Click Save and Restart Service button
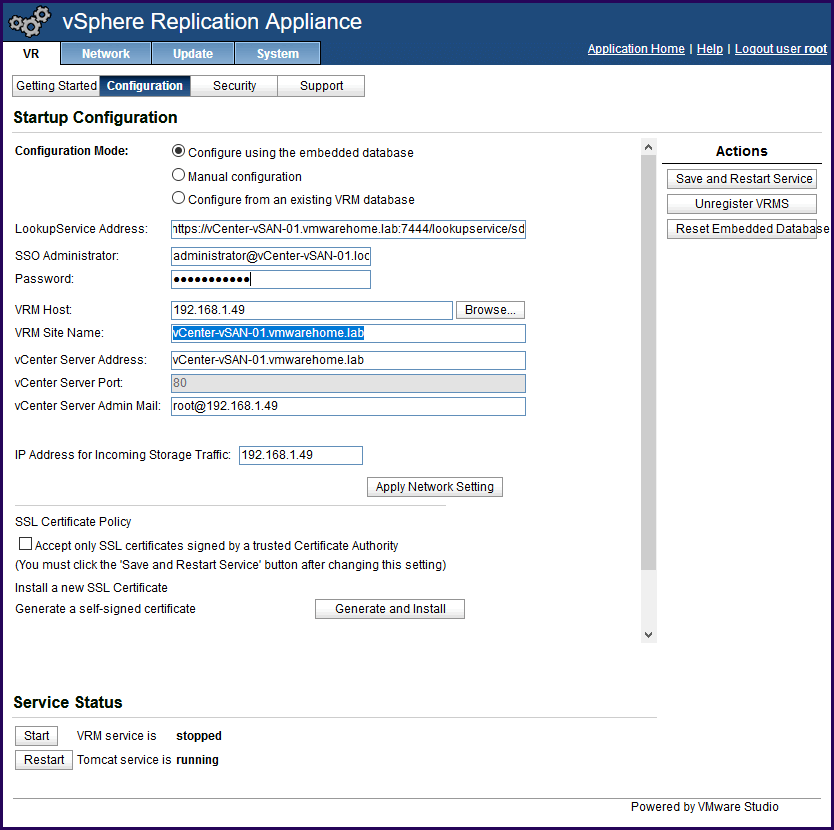 742,179
